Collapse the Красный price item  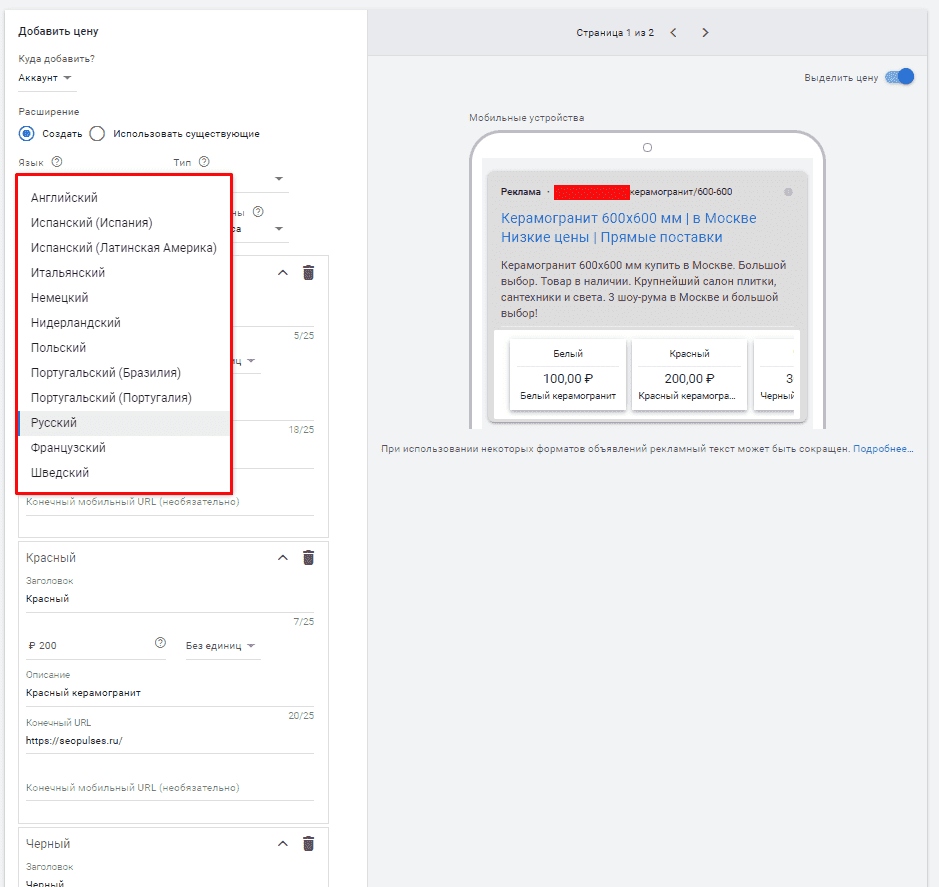click(x=283, y=558)
